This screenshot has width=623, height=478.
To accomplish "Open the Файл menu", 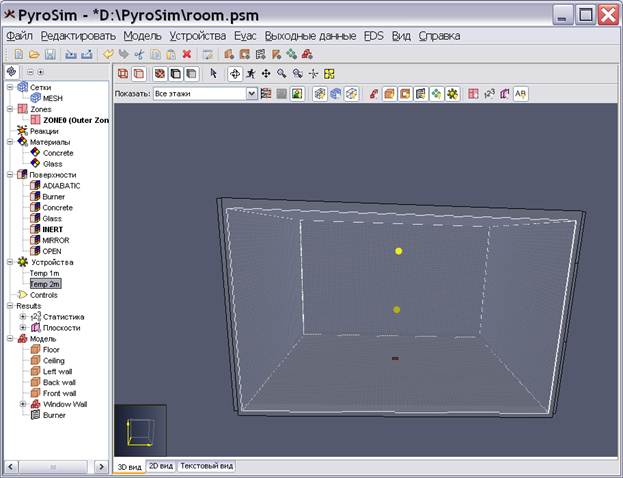I will pyautogui.click(x=19, y=36).
